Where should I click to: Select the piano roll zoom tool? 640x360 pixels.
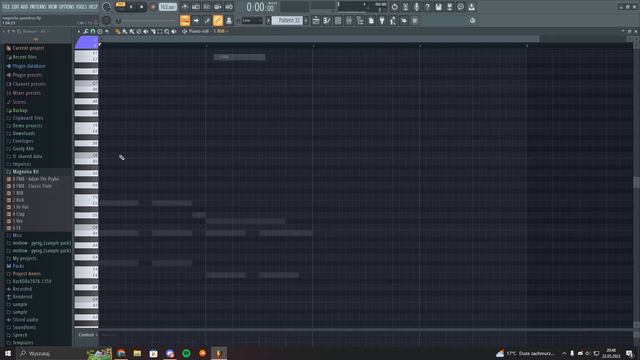click(x=167, y=31)
